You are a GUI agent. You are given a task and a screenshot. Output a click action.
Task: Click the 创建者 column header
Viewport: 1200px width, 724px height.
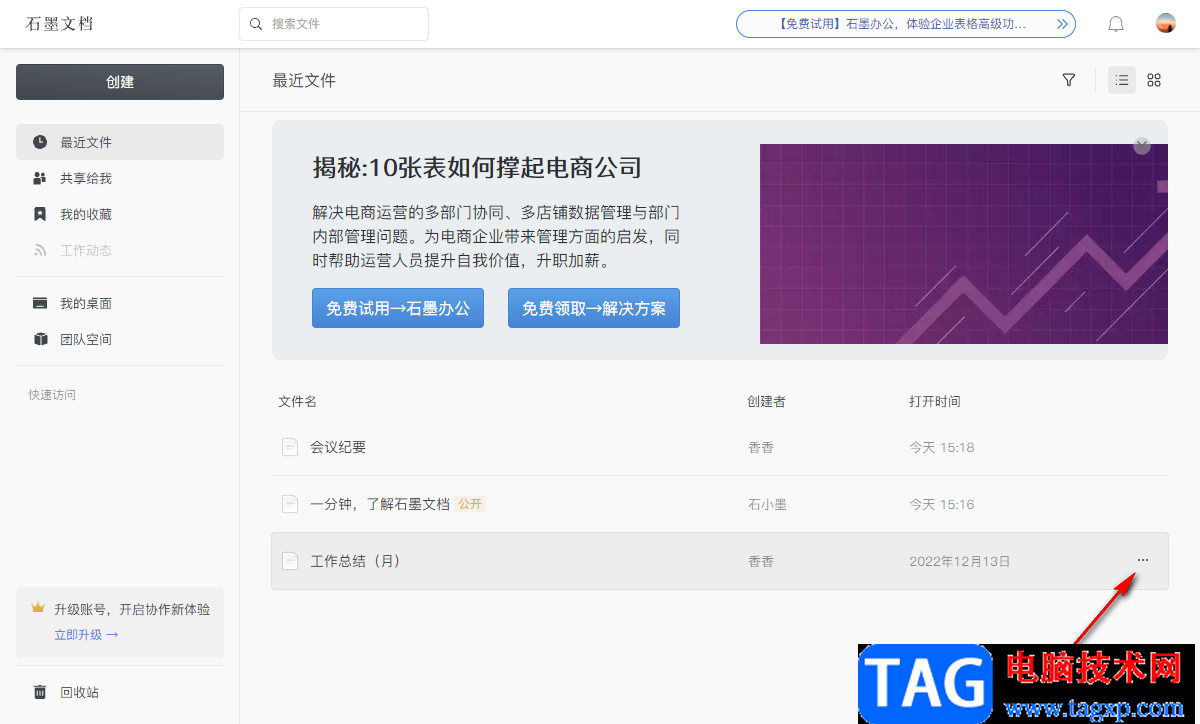coord(766,401)
